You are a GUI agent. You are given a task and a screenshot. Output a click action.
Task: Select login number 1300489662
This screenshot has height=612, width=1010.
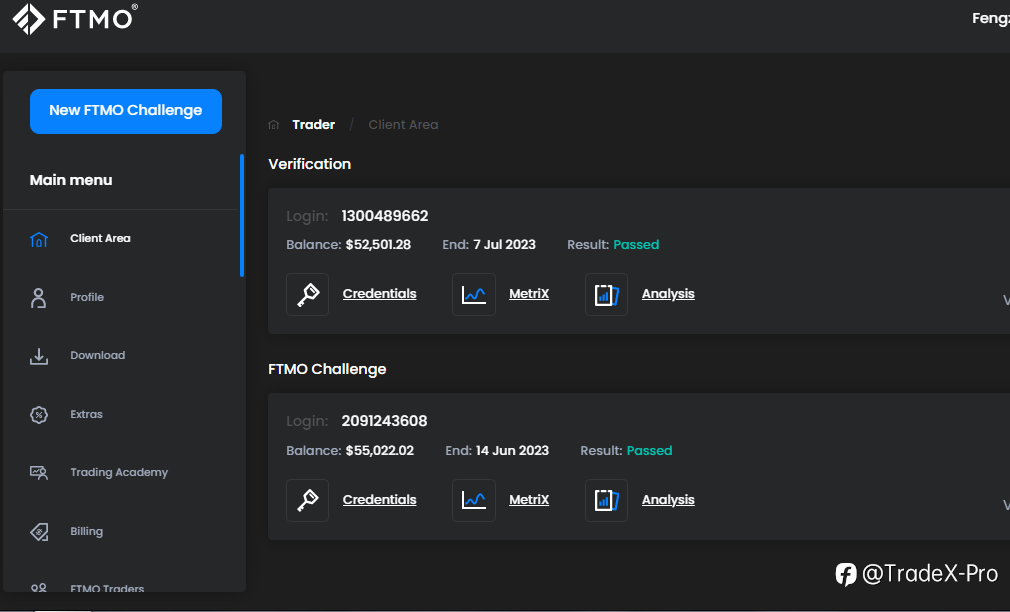click(385, 216)
